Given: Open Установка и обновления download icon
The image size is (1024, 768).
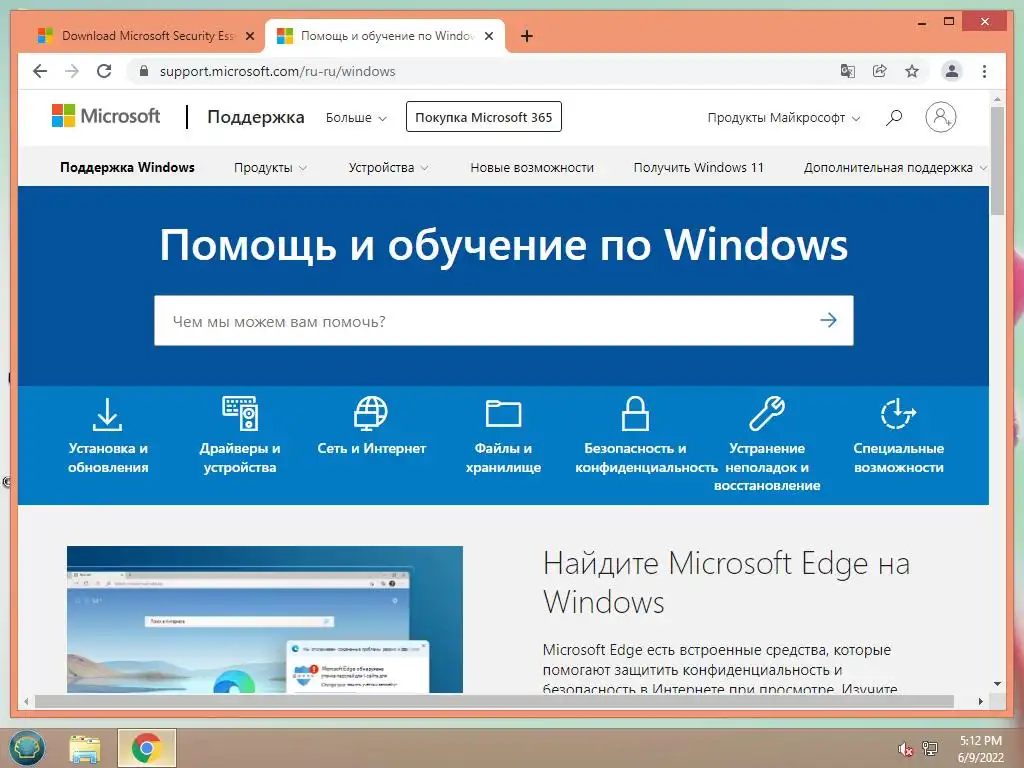Looking at the screenshot, I should point(107,415).
